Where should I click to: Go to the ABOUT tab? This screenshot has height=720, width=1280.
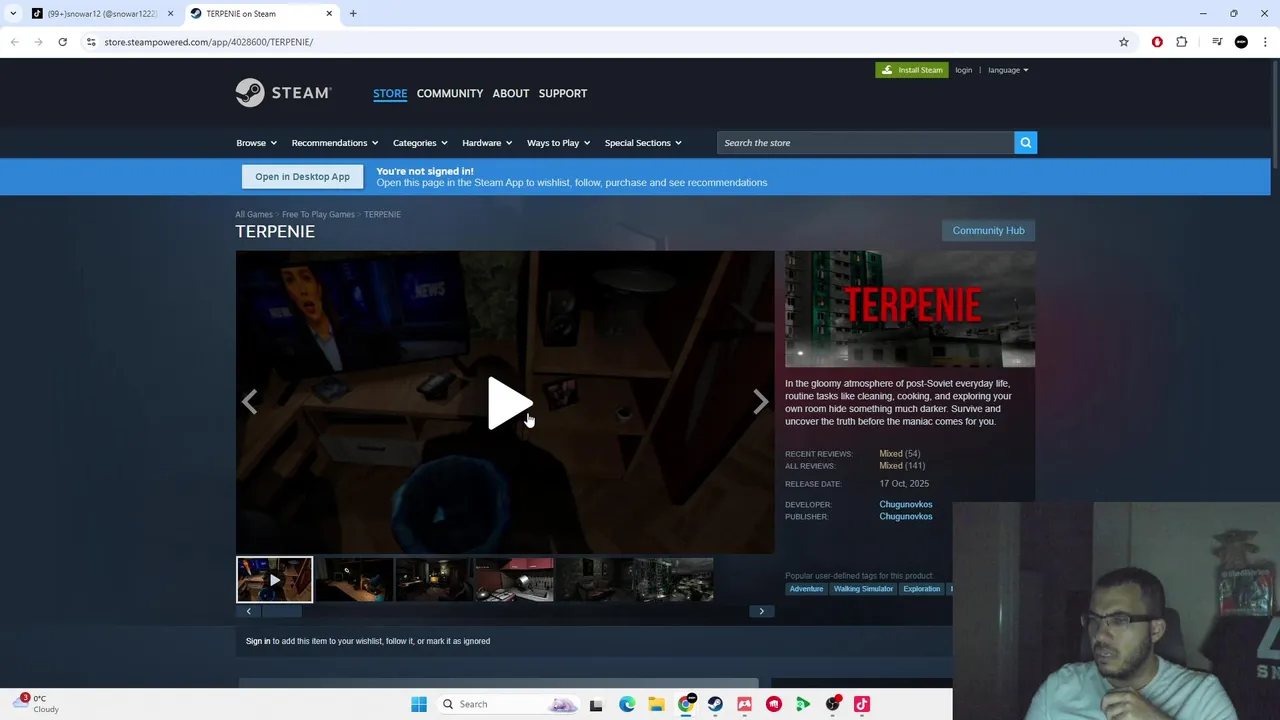pyautogui.click(x=510, y=93)
